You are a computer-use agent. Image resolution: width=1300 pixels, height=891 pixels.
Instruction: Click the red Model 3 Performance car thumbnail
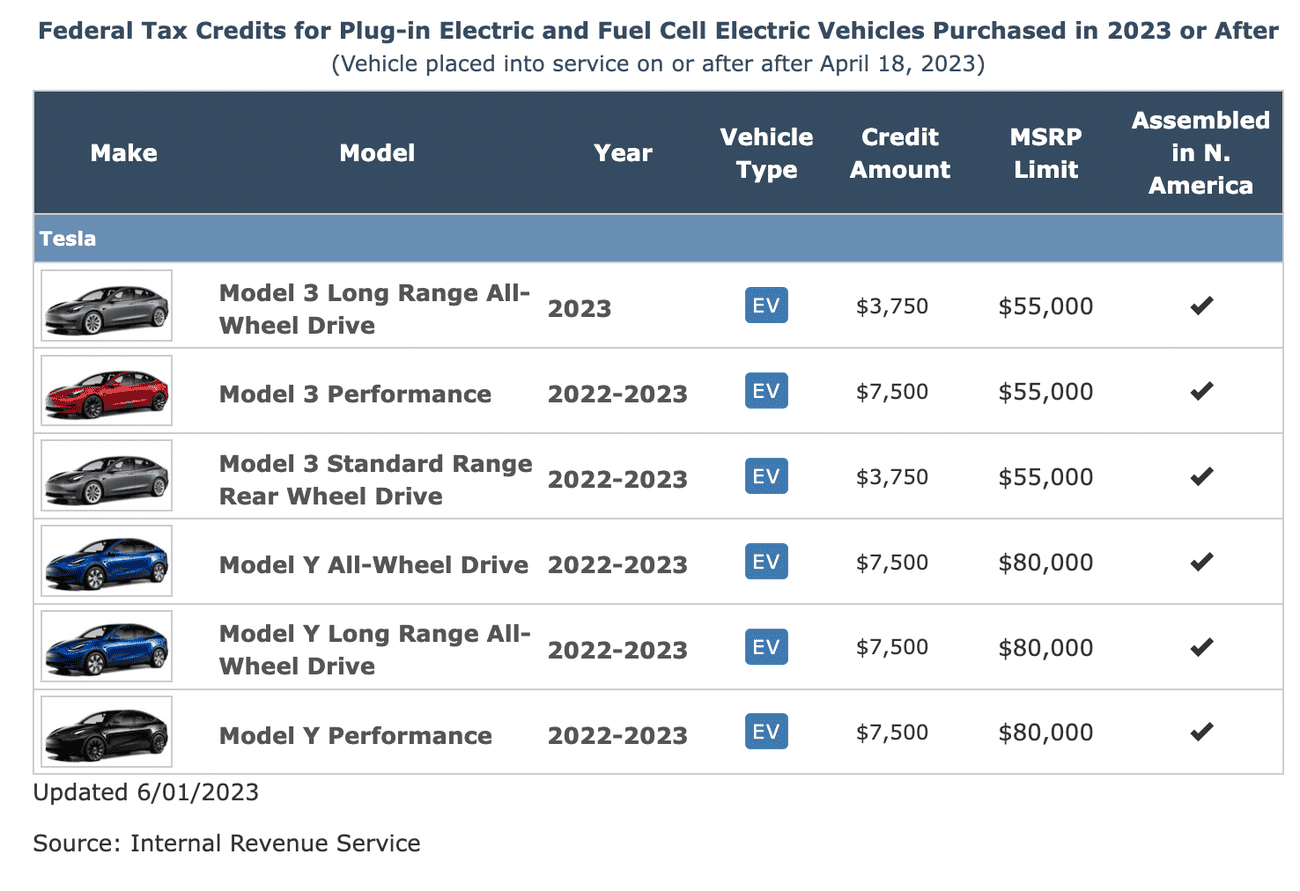tap(106, 391)
